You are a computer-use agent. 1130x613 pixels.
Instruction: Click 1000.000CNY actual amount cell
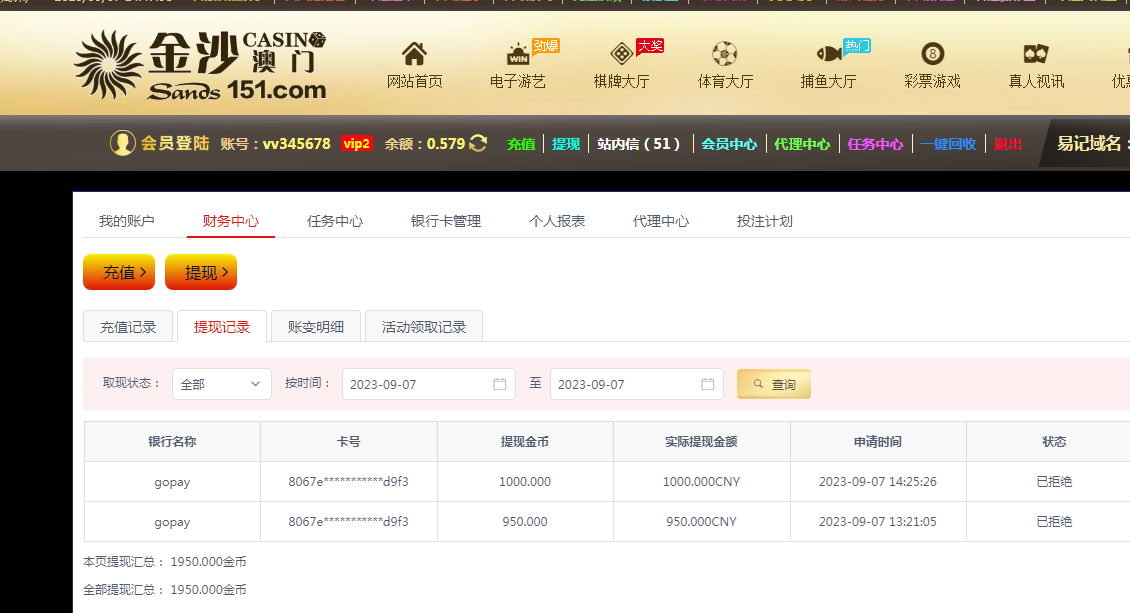pyautogui.click(x=702, y=482)
